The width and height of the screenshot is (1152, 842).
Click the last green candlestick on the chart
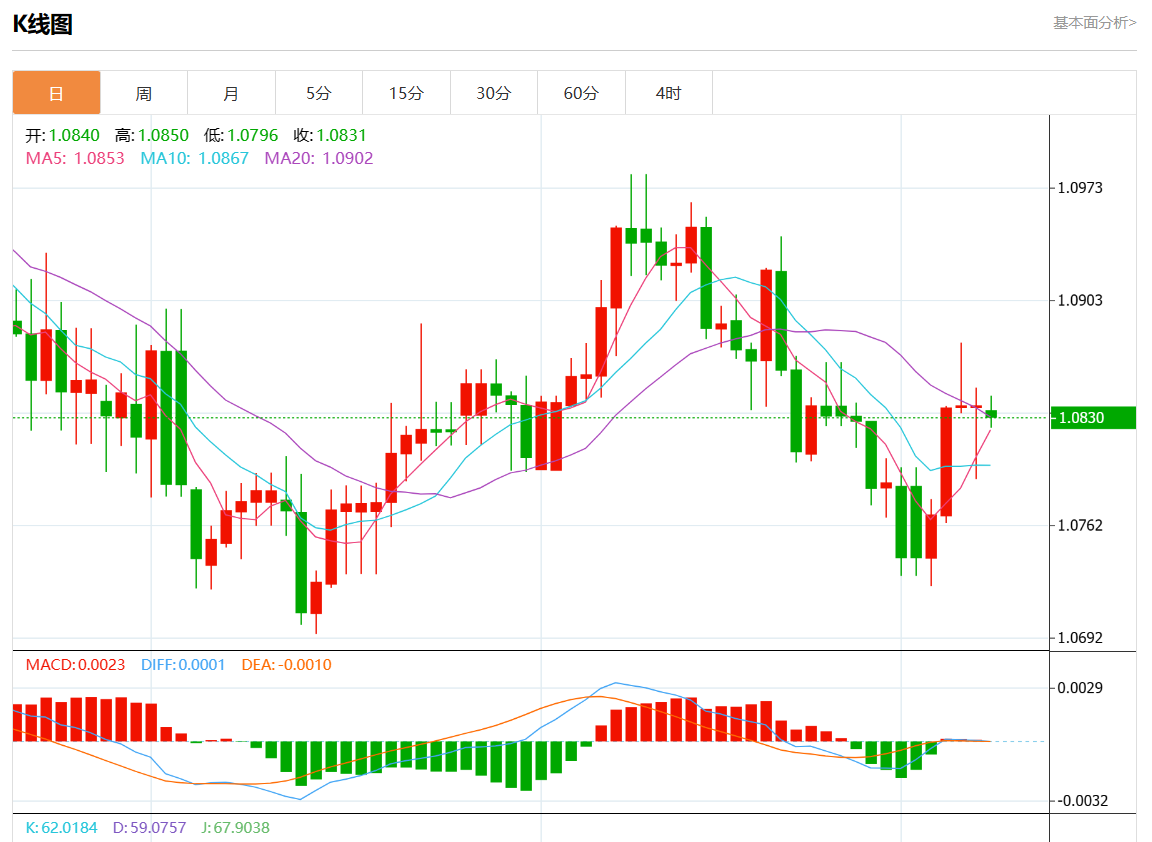click(x=991, y=414)
